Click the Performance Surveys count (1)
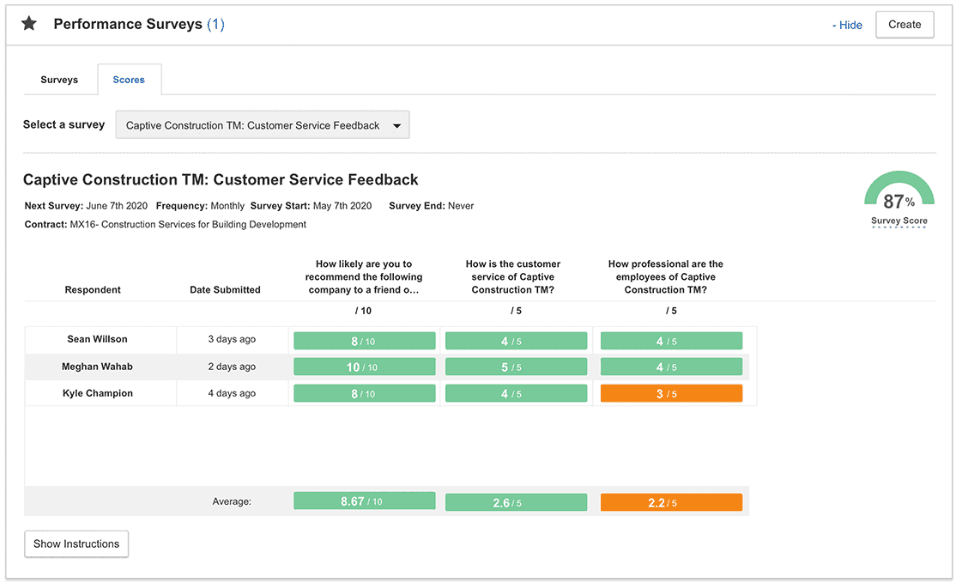Screen dimensions: 957x585 click(x=216, y=24)
